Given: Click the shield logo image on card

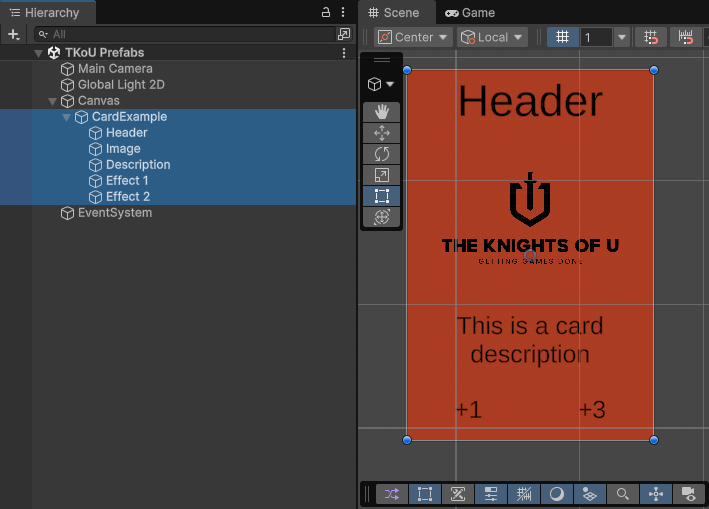Looking at the screenshot, I should tap(530, 199).
